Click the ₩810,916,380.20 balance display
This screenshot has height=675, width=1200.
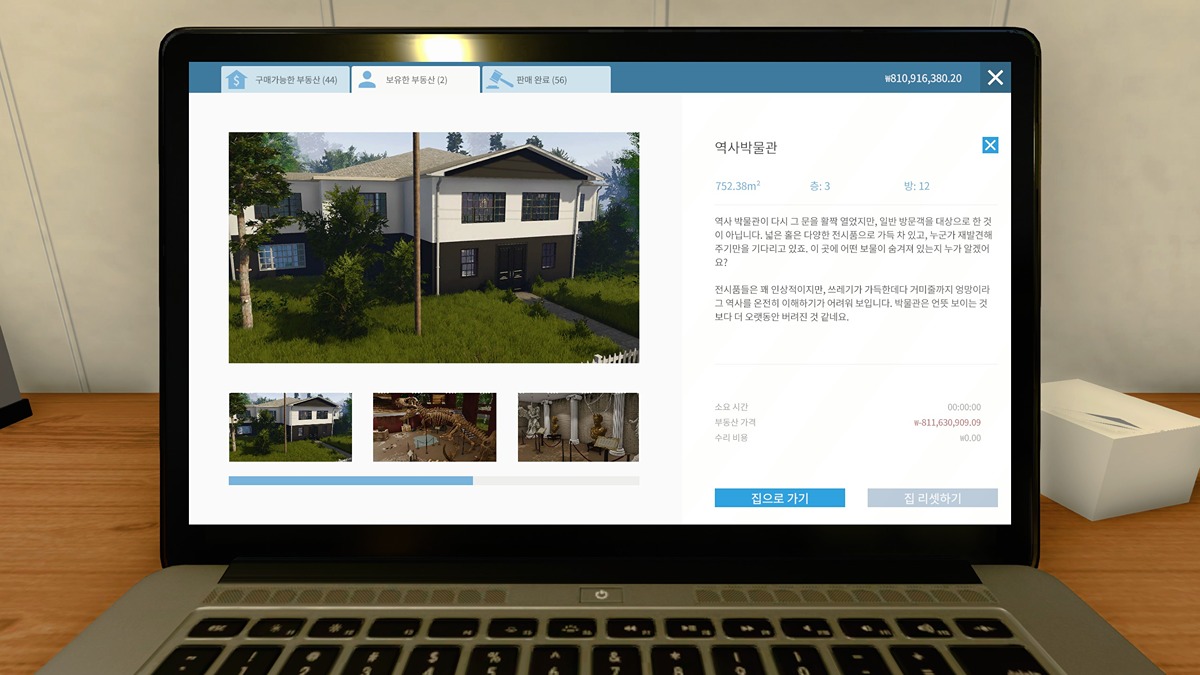pyautogui.click(x=923, y=78)
